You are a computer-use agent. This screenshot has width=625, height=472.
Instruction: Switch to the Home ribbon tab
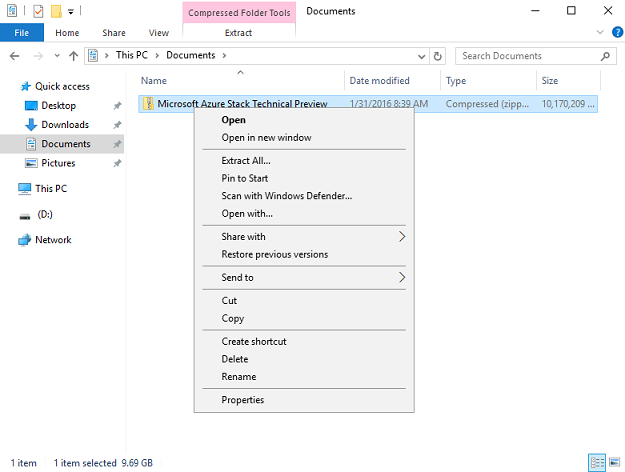[x=67, y=33]
